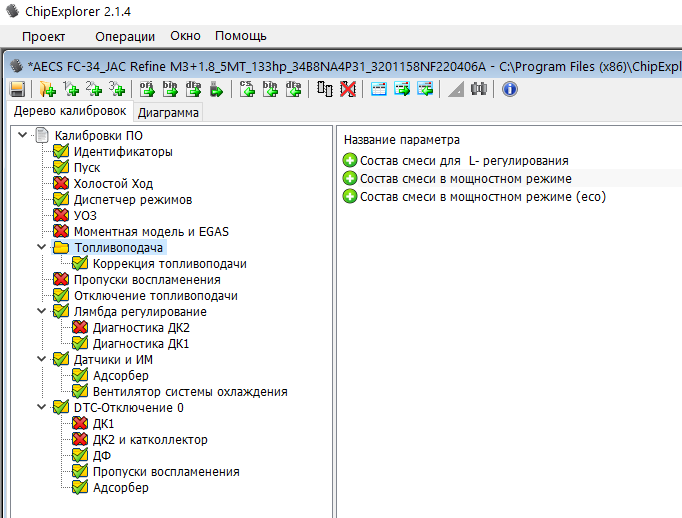Click the red X compare icon
The width and height of the screenshot is (682, 518).
pyautogui.click(x=347, y=90)
